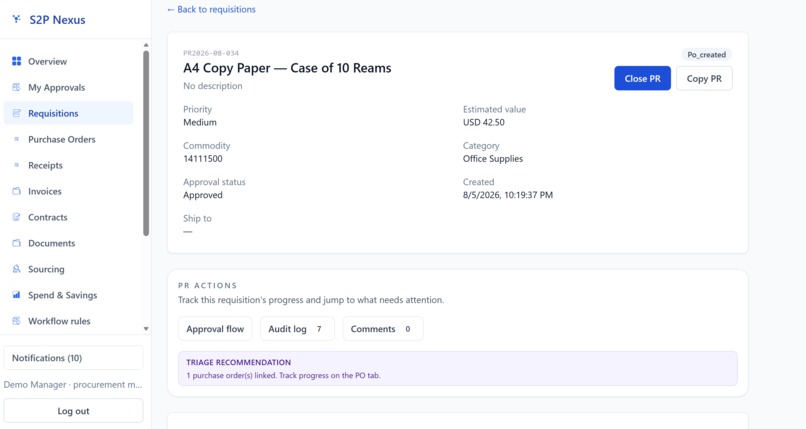Click the PR ACTIONS heading
This screenshot has height=429, width=806.
click(x=208, y=285)
